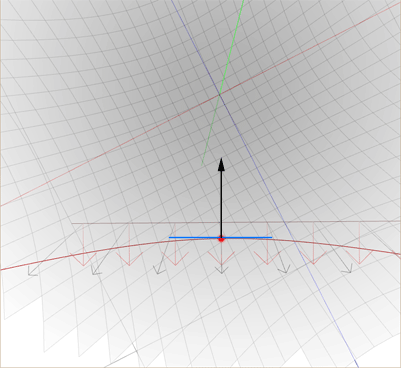The image size is (401, 368).
Task: Click the curved red line at its right end
Action: [x=398, y=254]
